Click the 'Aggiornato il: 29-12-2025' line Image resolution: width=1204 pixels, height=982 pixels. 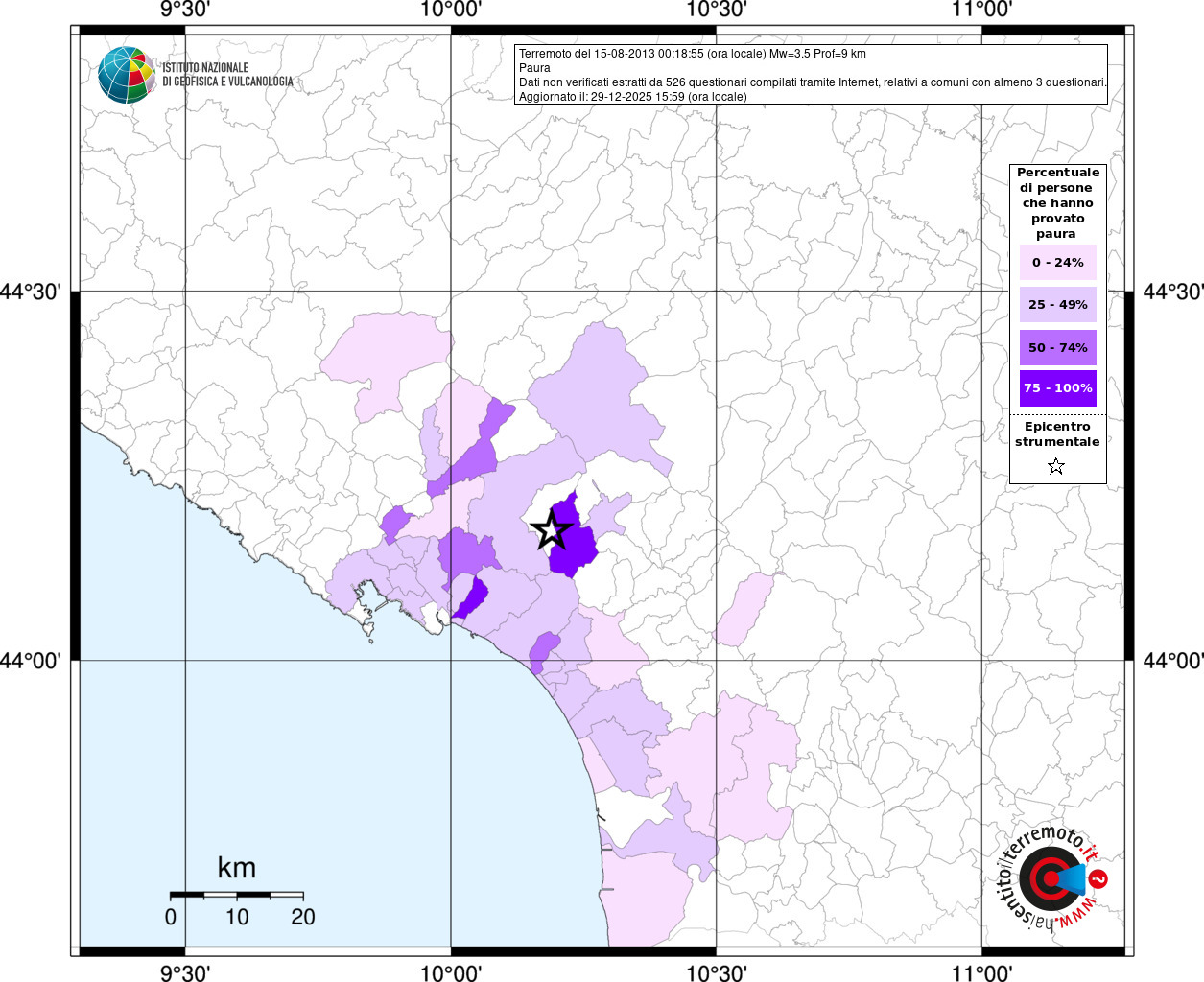(x=633, y=97)
